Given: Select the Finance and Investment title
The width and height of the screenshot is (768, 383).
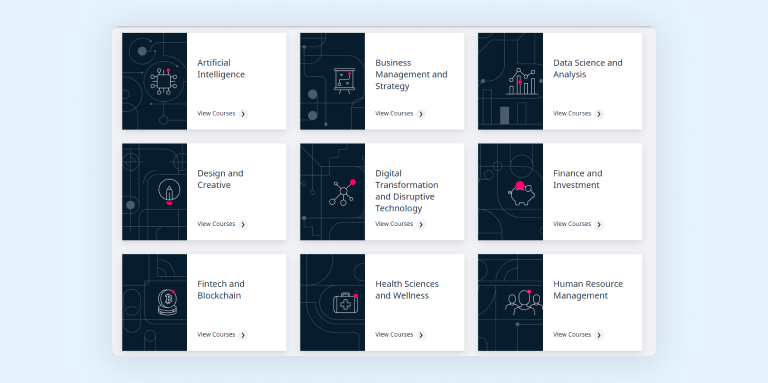Looking at the screenshot, I should click(577, 179).
